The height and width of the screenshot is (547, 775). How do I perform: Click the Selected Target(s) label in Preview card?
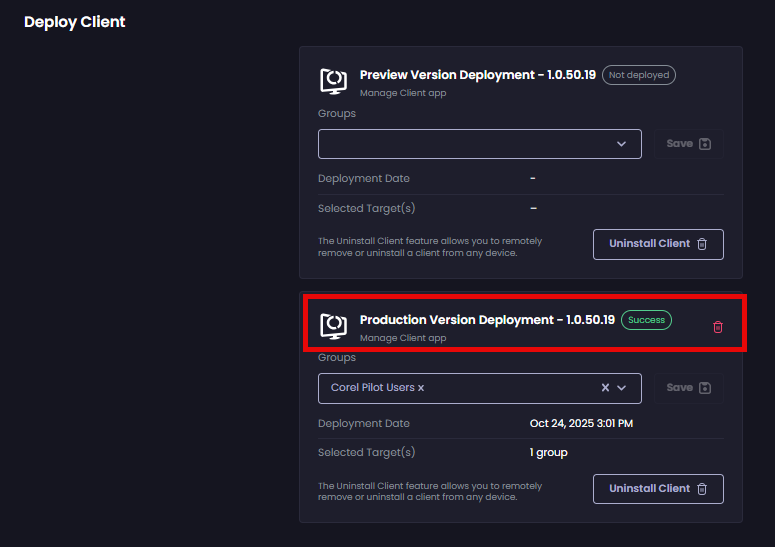click(x=366, y=209)
